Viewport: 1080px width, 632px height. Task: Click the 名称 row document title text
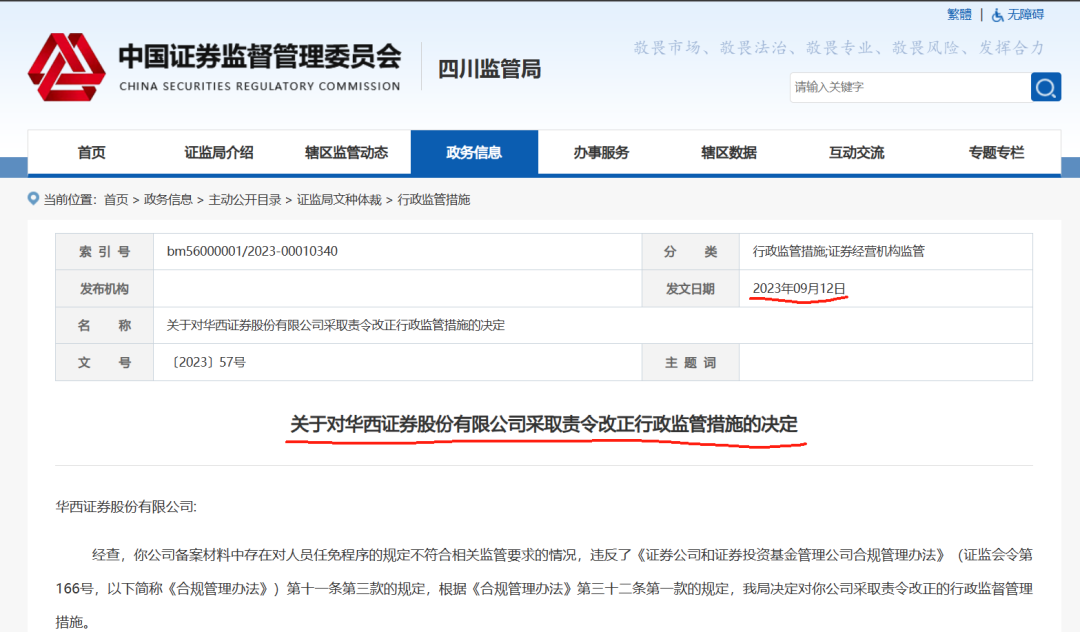(x=335, y=325)
